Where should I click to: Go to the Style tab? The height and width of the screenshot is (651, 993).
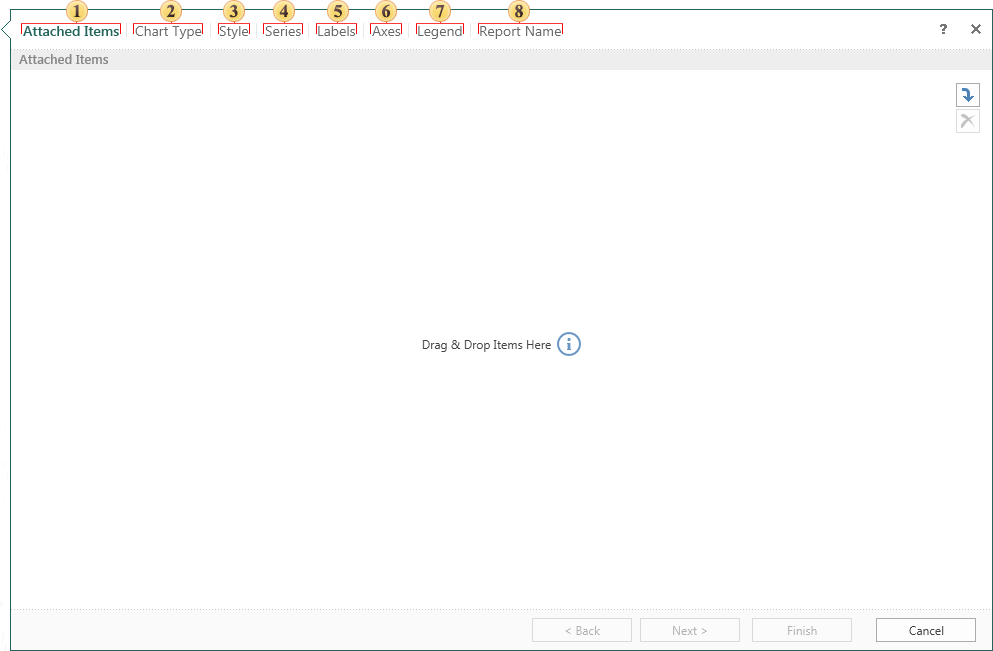234,31
